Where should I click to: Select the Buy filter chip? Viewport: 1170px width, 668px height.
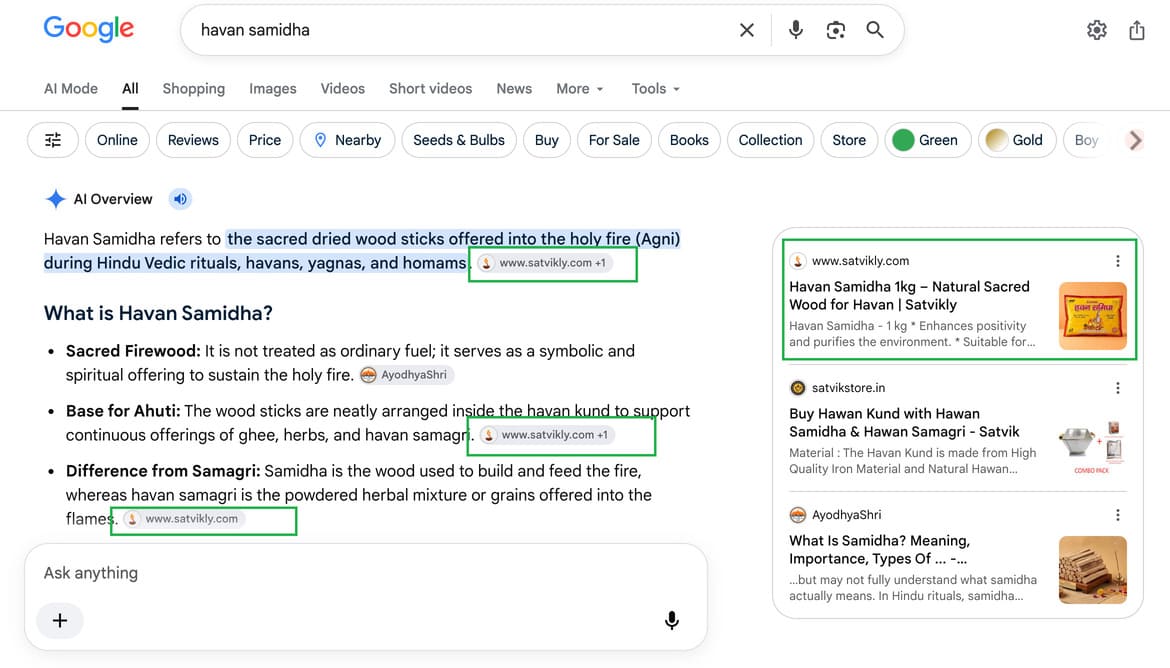tap(546, 140)
